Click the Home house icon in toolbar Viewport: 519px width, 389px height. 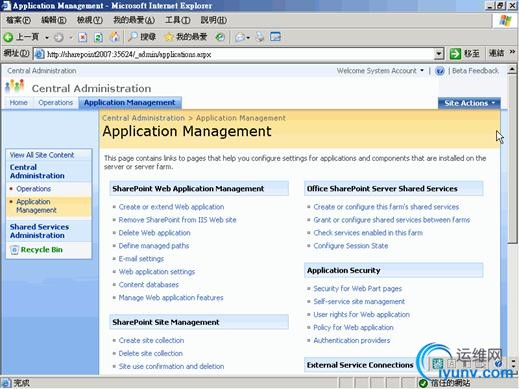[x=114, y=37]
